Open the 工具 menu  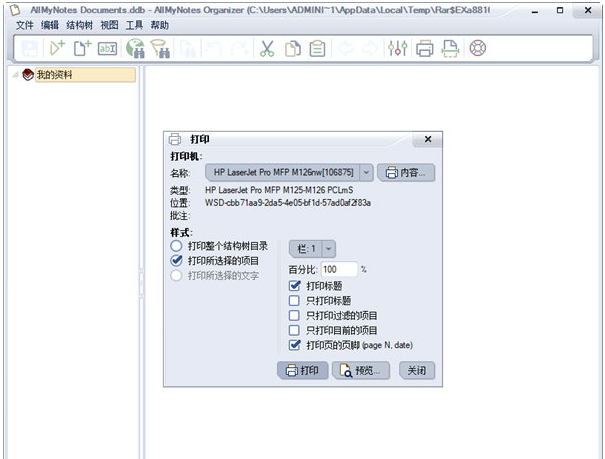click(x=135, y=24)
